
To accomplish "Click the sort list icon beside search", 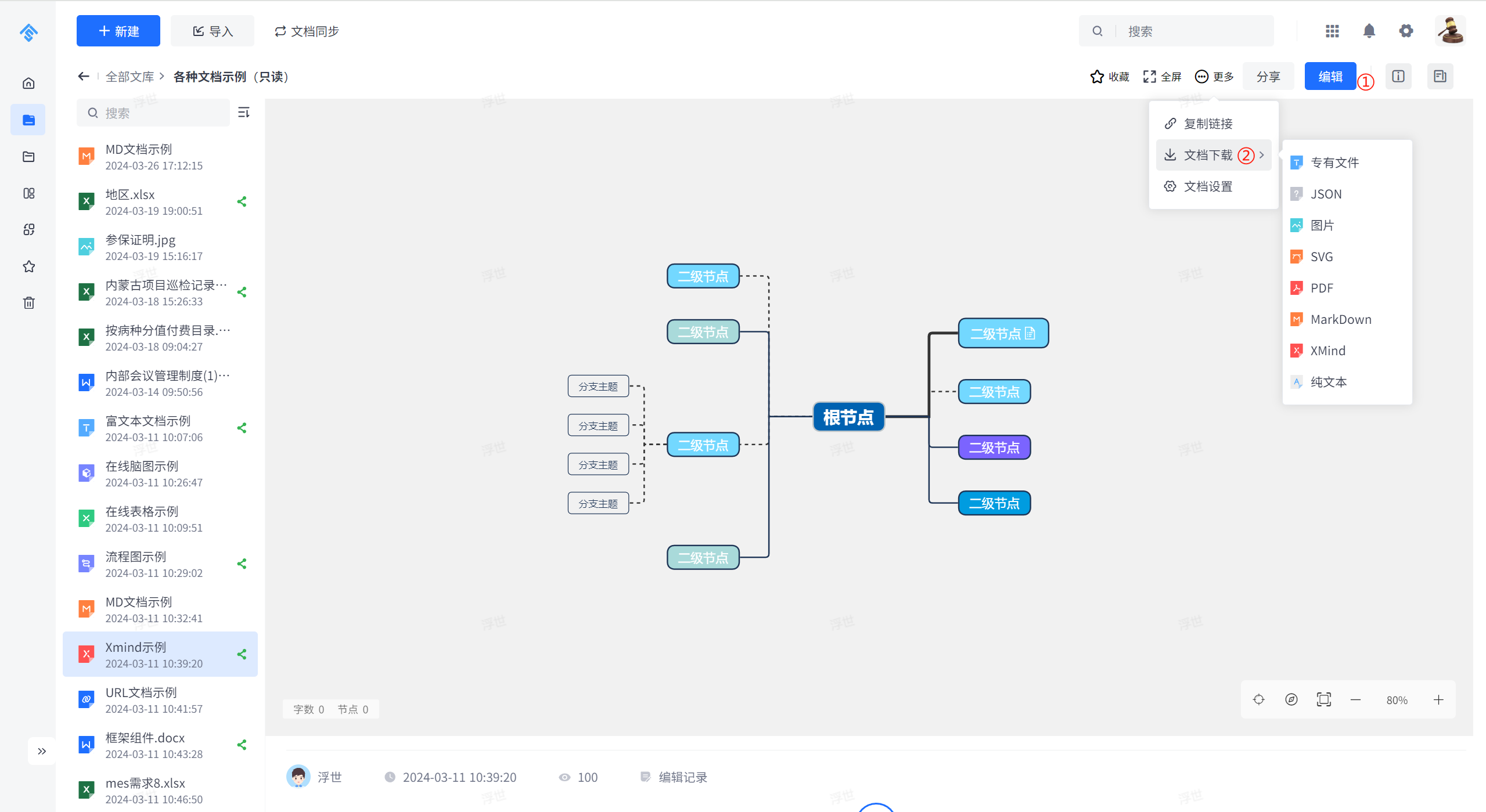I will point(244,112).
